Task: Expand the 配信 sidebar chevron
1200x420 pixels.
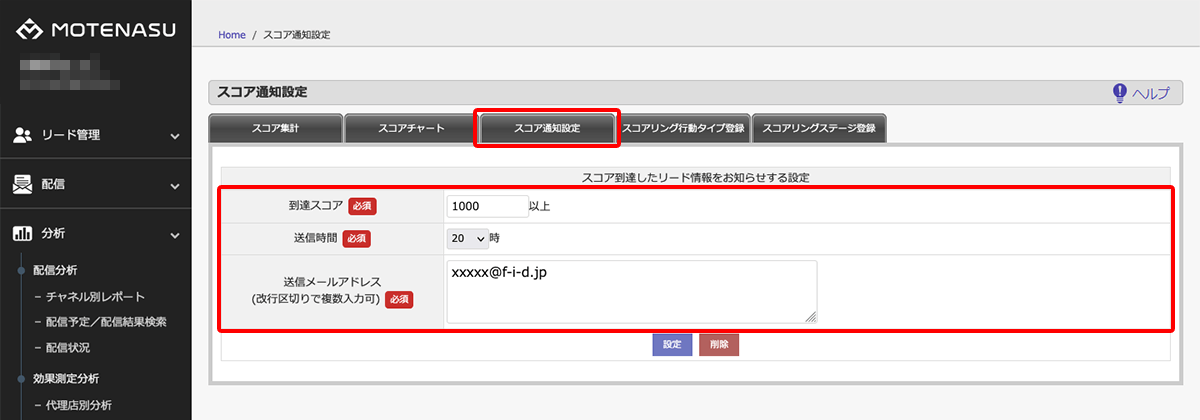Action: click(x=175, y=185)
